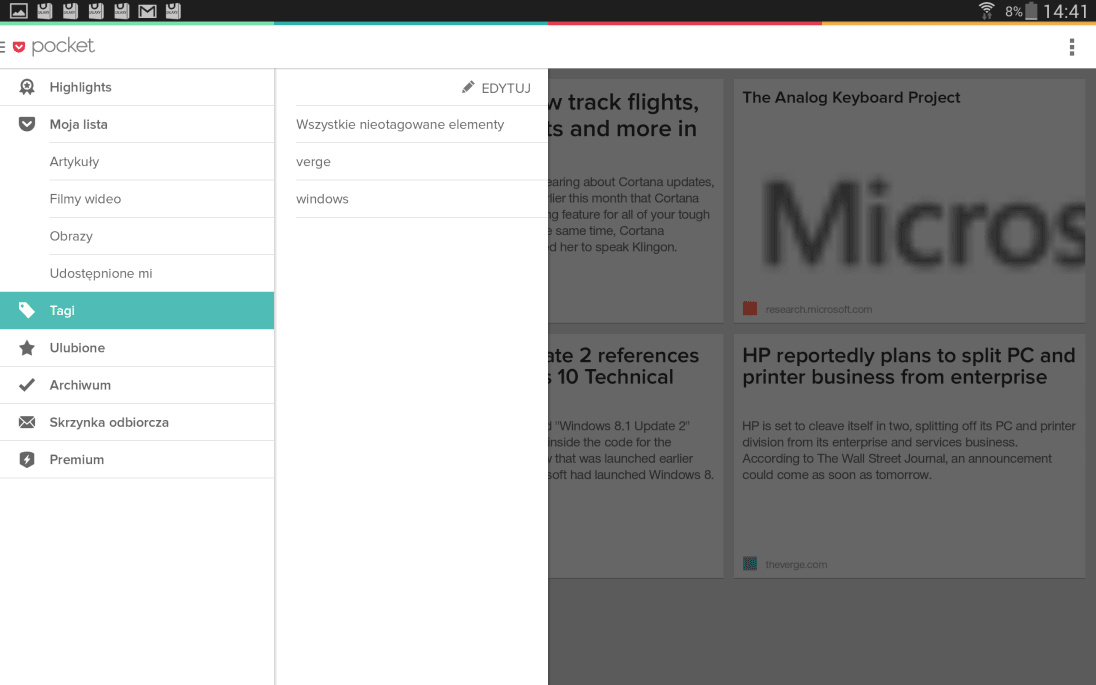The width and height of the screenshot is (1096, 685).
Task: Go to Archiwum
Action: [x=137, y=385]
